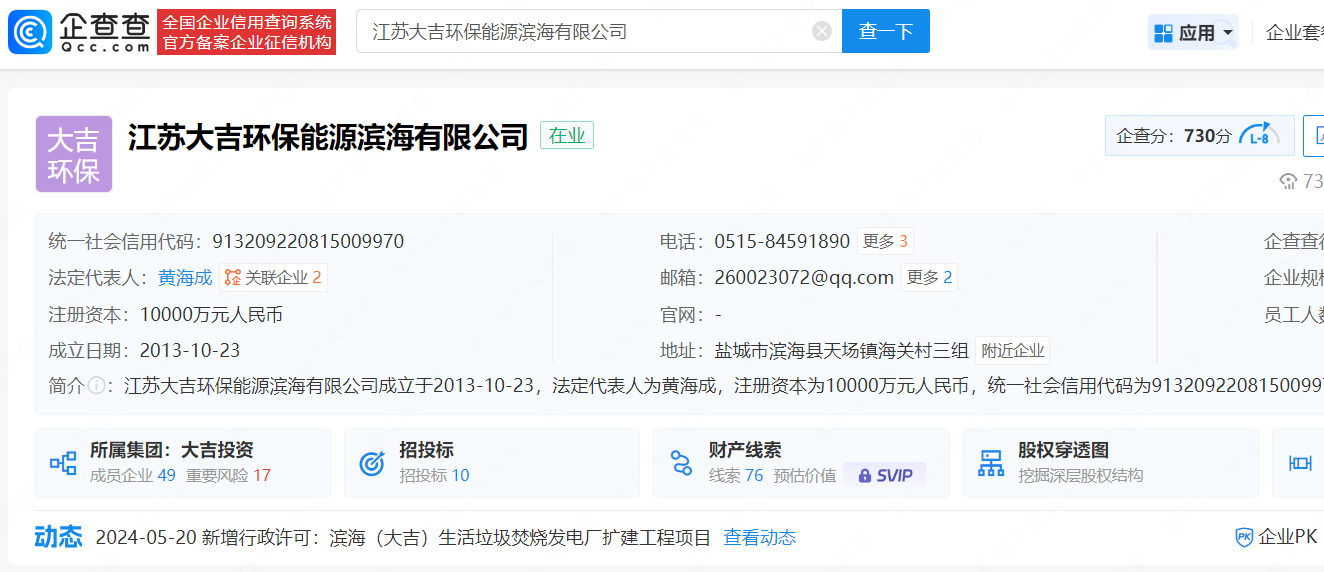The width and height of the screenshot is (1324, 572).
Task: Click credit code 913209220815009970
Action: (308, 242)
